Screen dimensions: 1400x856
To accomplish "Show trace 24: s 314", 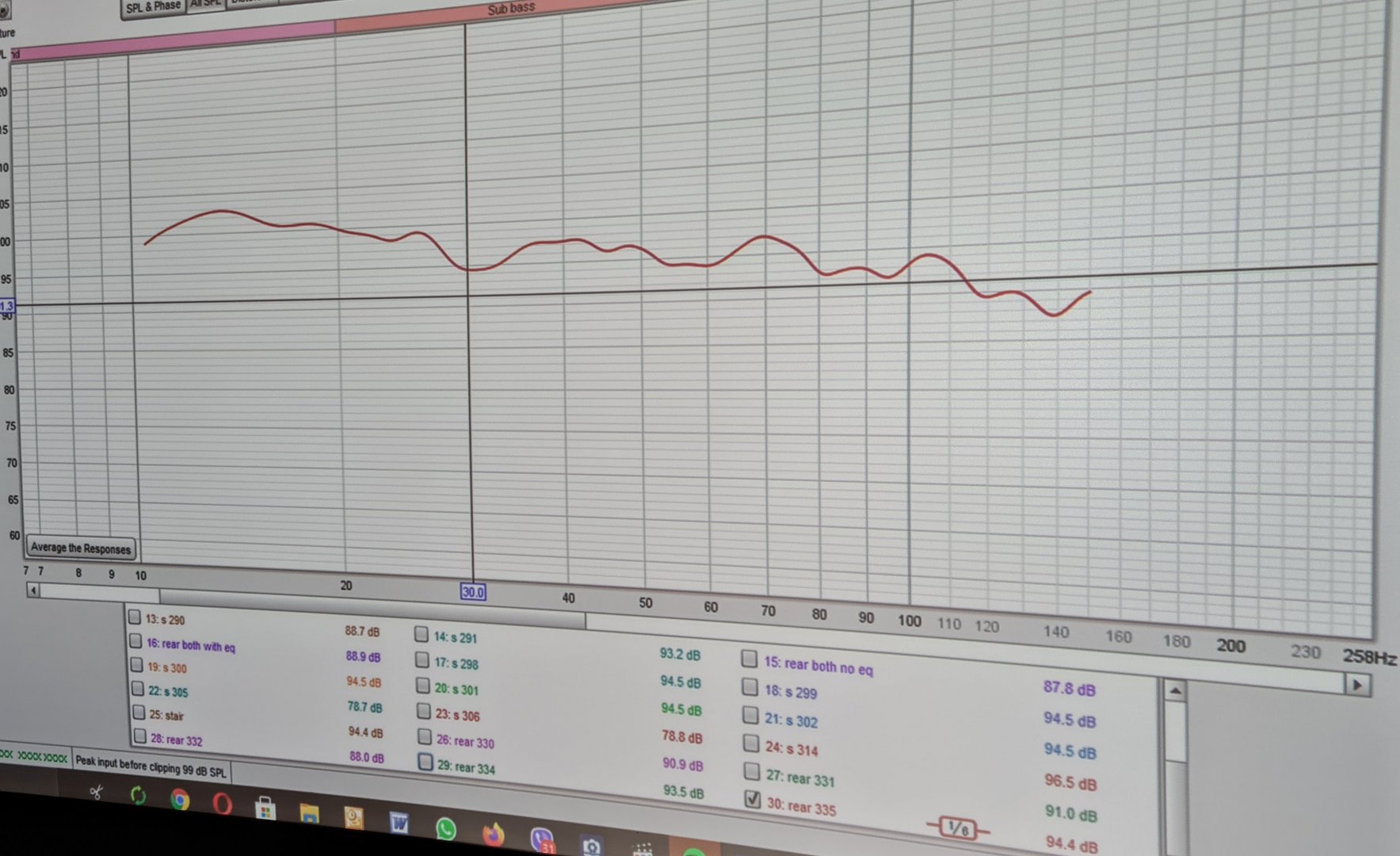I will 751,743.
